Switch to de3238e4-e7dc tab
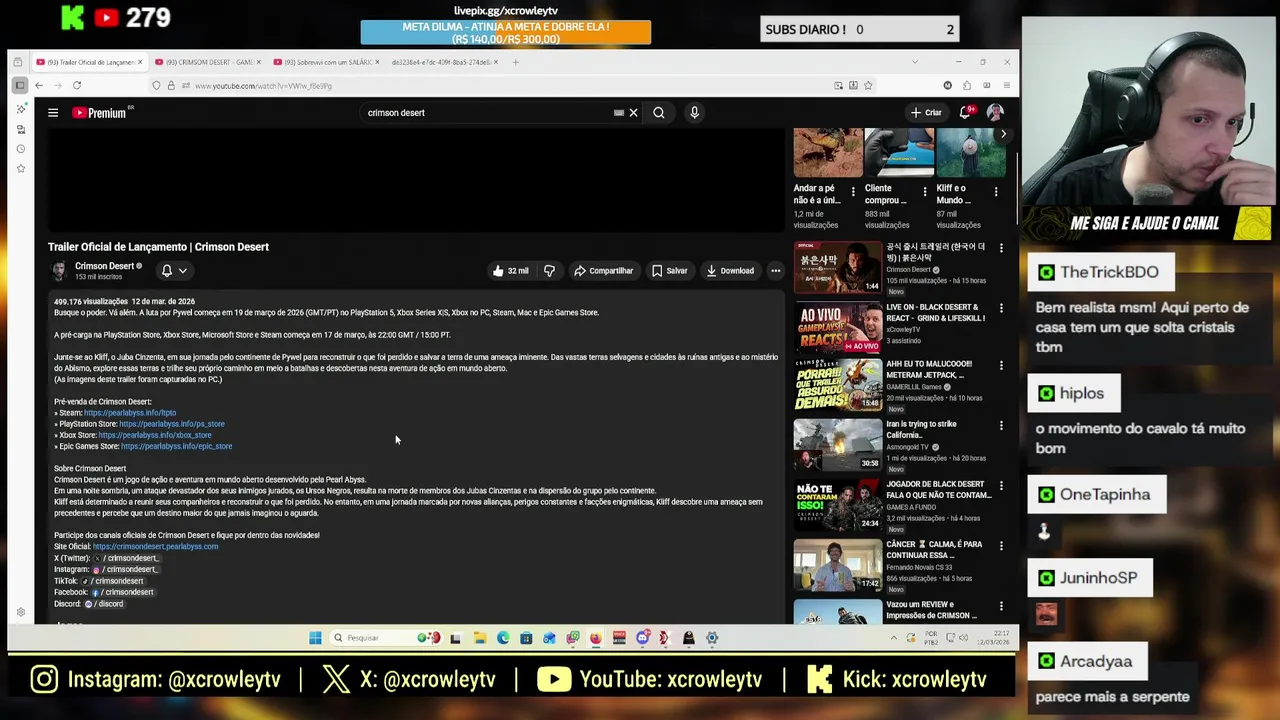This screenshot has height=720, width=1280. [444, 62]
